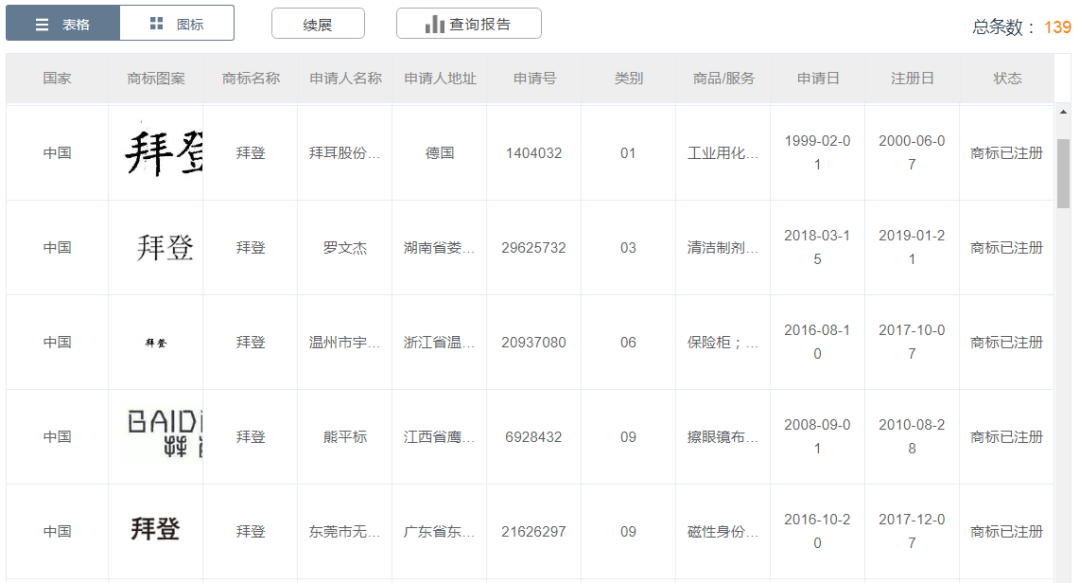1080x583 pixels.
Task: Open BAIDI trademark image in row 6928432
Action: [165, 434]
